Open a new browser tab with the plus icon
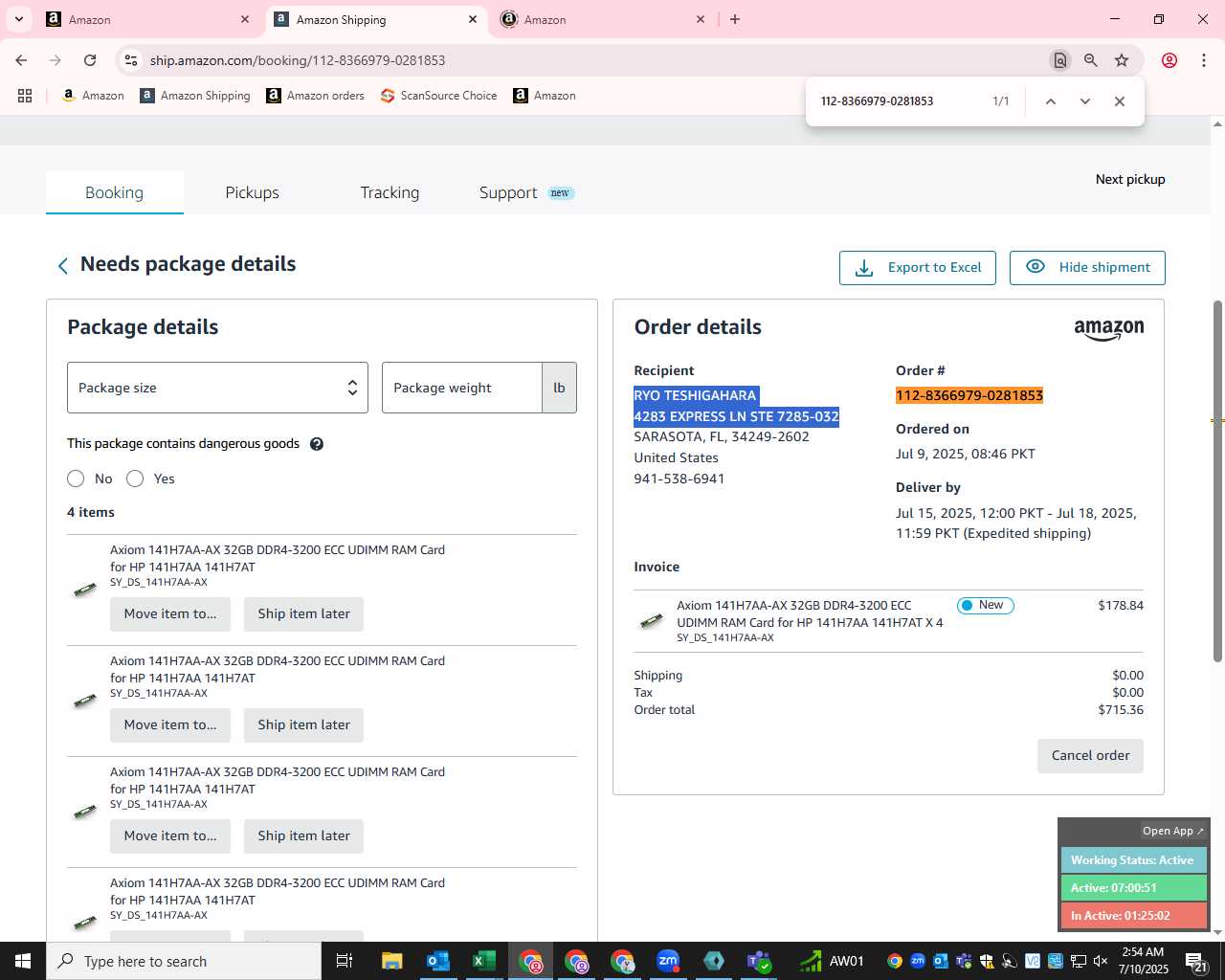This screenshot has width=1225, height=980. 735,19
